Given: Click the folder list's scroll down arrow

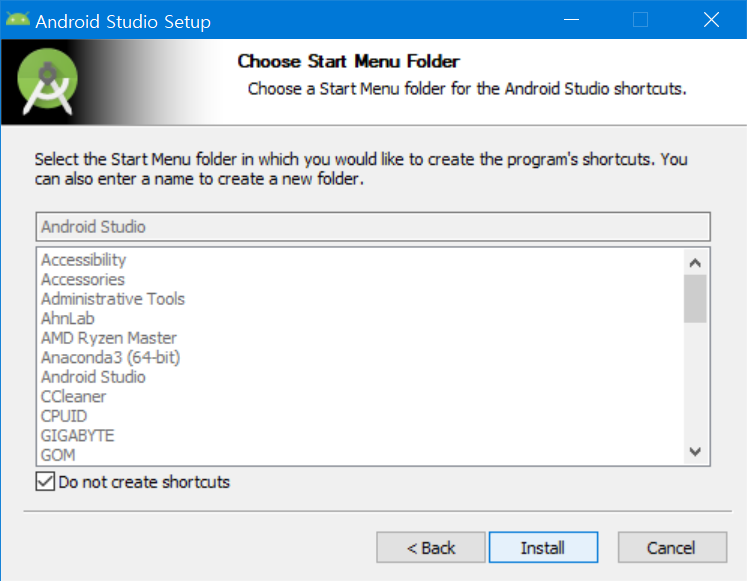Looking at the screenshot, I should point(695,451).
